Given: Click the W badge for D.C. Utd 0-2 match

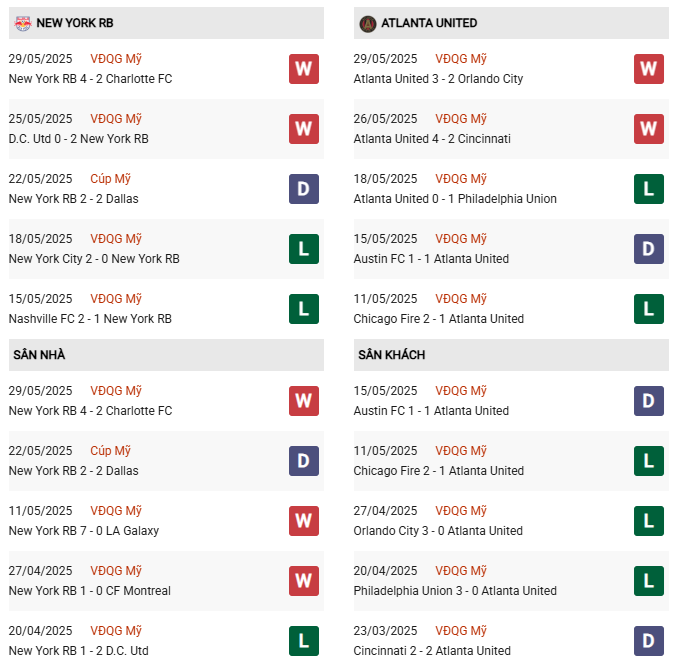Looking at the screenshot, I should point(304,129).
